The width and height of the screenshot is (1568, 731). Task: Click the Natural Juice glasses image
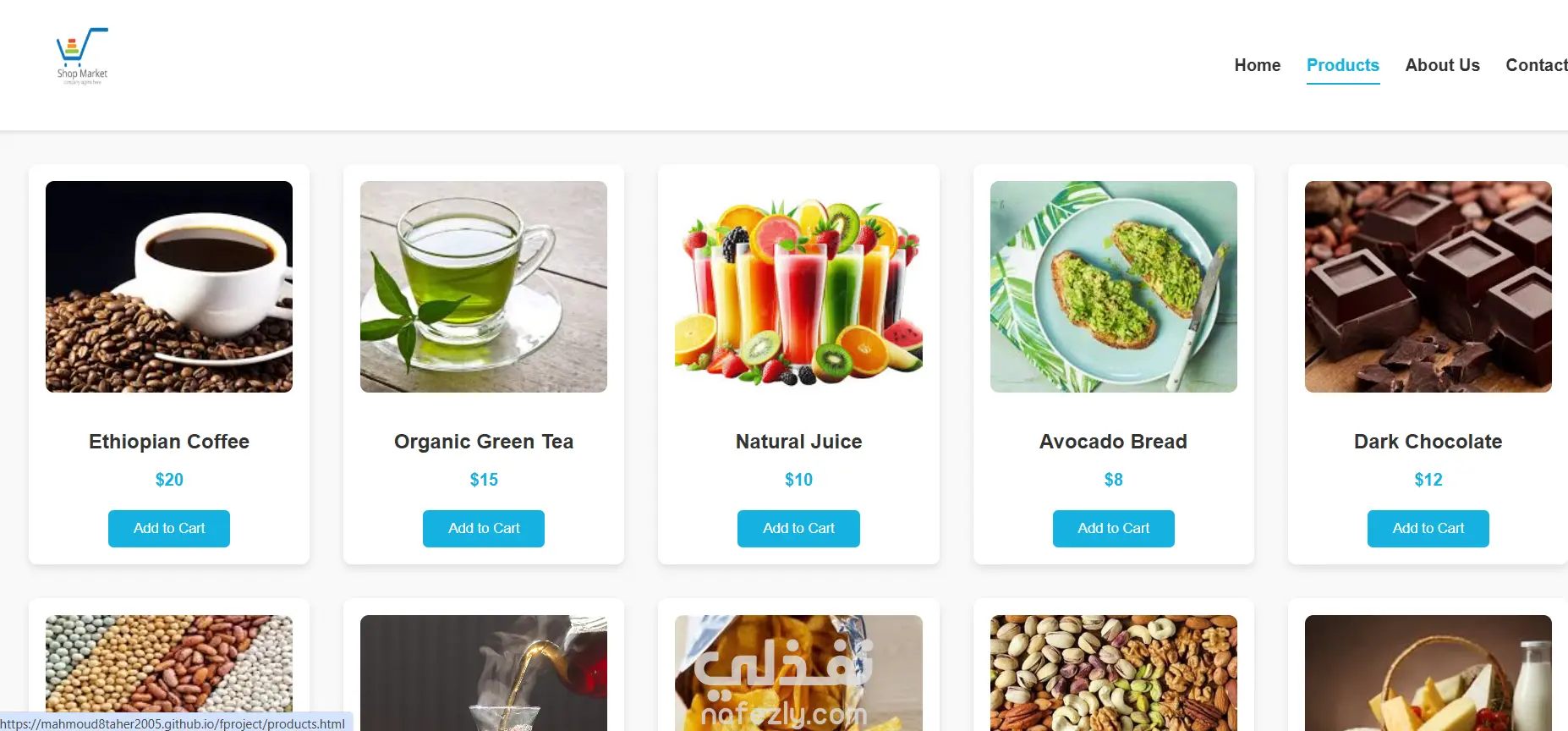point(798,287)
